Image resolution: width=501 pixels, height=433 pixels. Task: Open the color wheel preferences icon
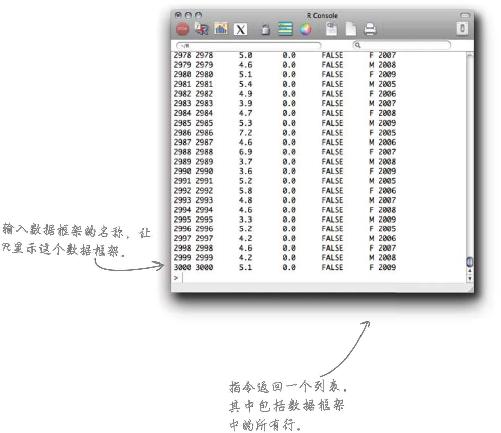click(x=305, y=29)
